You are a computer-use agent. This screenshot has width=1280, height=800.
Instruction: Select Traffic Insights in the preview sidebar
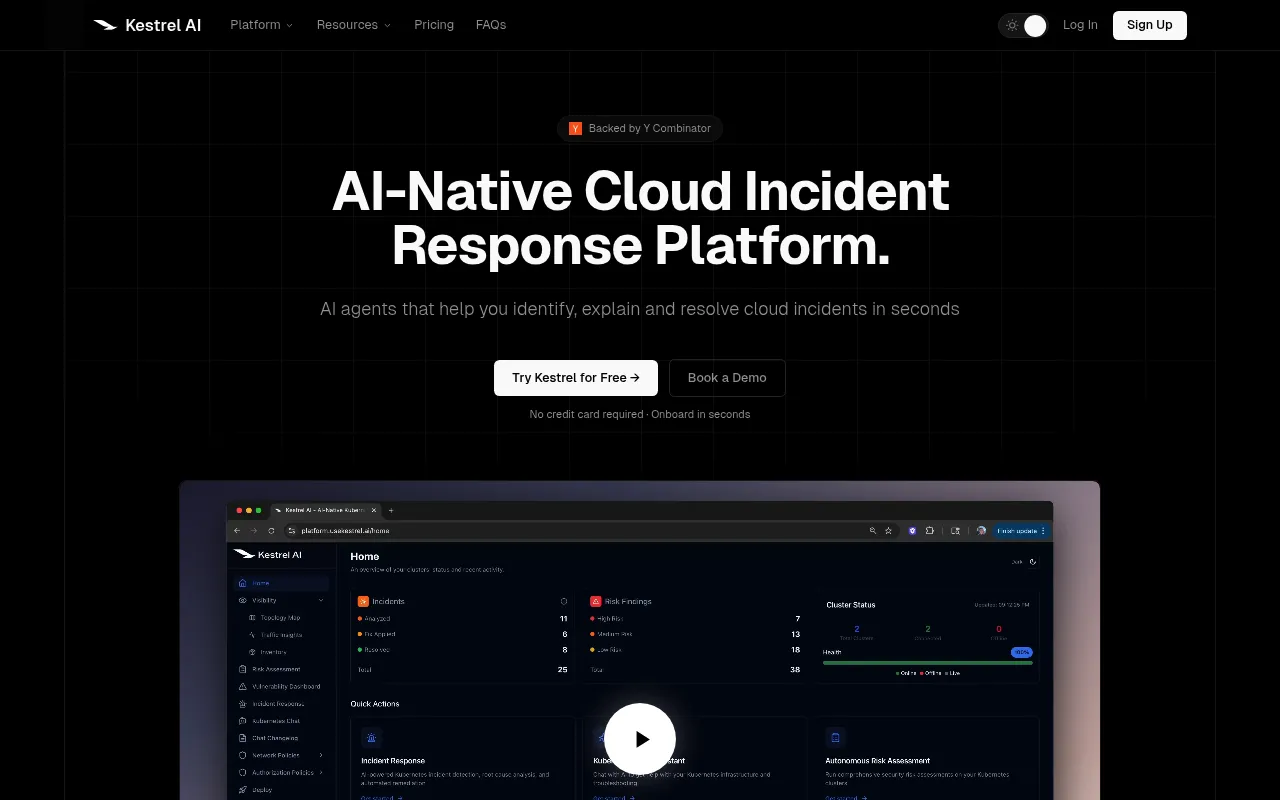(281, 635)
